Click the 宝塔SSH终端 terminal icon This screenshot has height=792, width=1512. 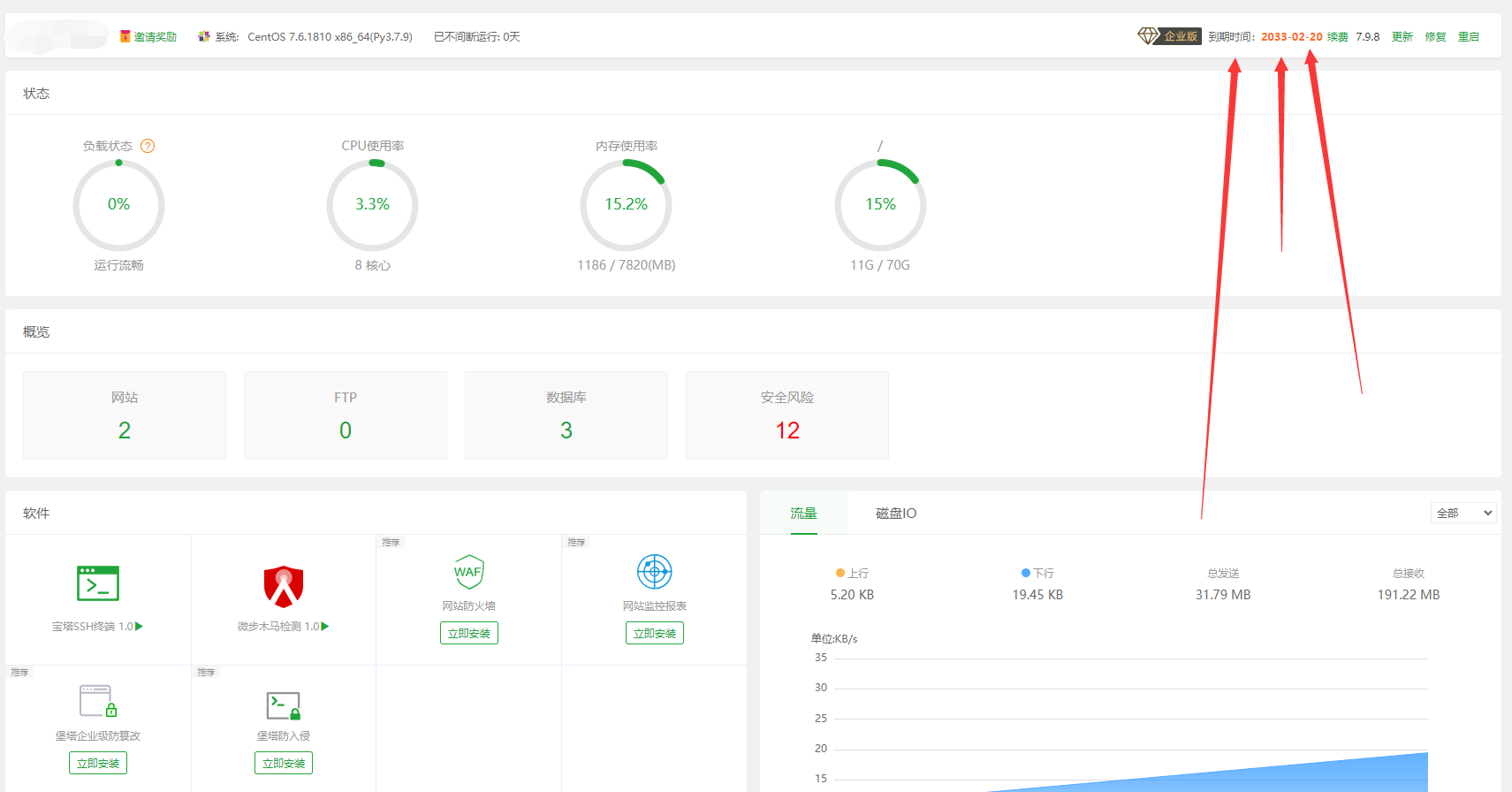point(98,583)
